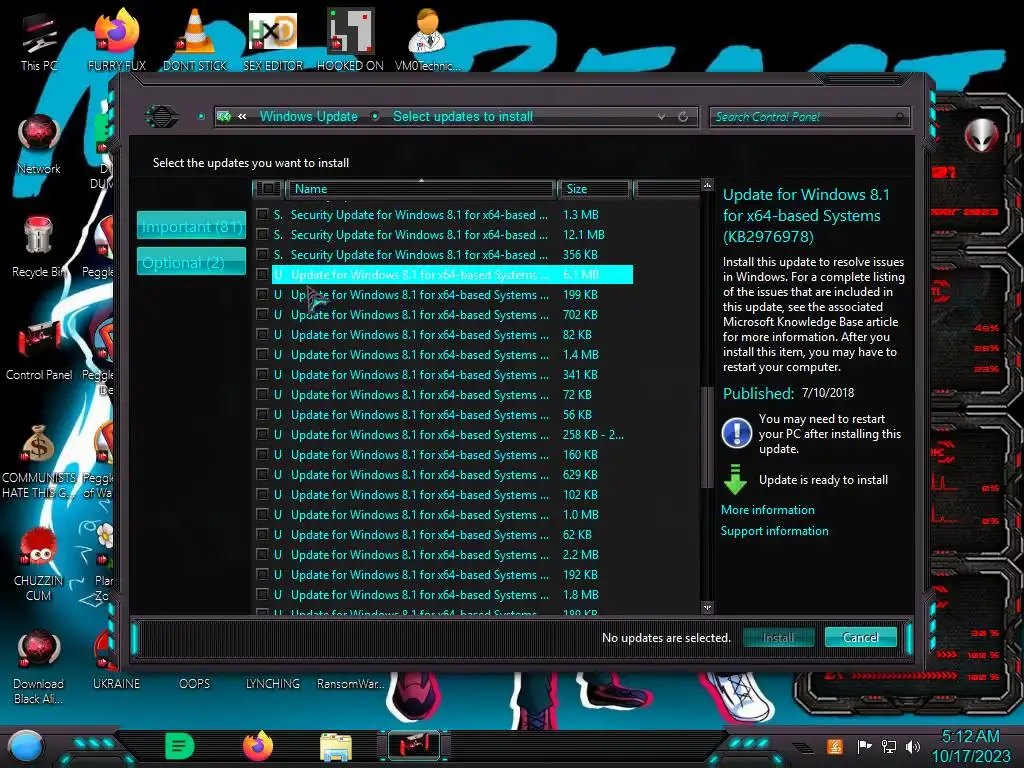Image resolution: width=1024 pixels, height=768 pixels.
Task: Open the arrow after Windows Update breadcrumb
Action: click(x=375, y=116)
